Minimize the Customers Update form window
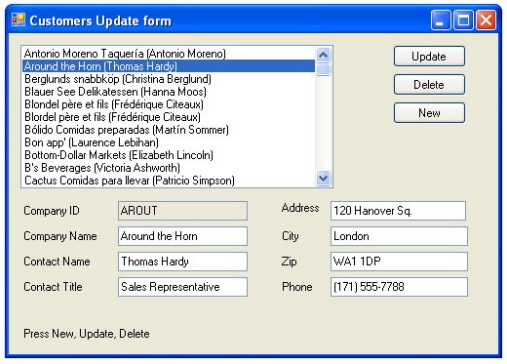The width and height of the screenshot is (507, 364). click(x=441, y=20)
